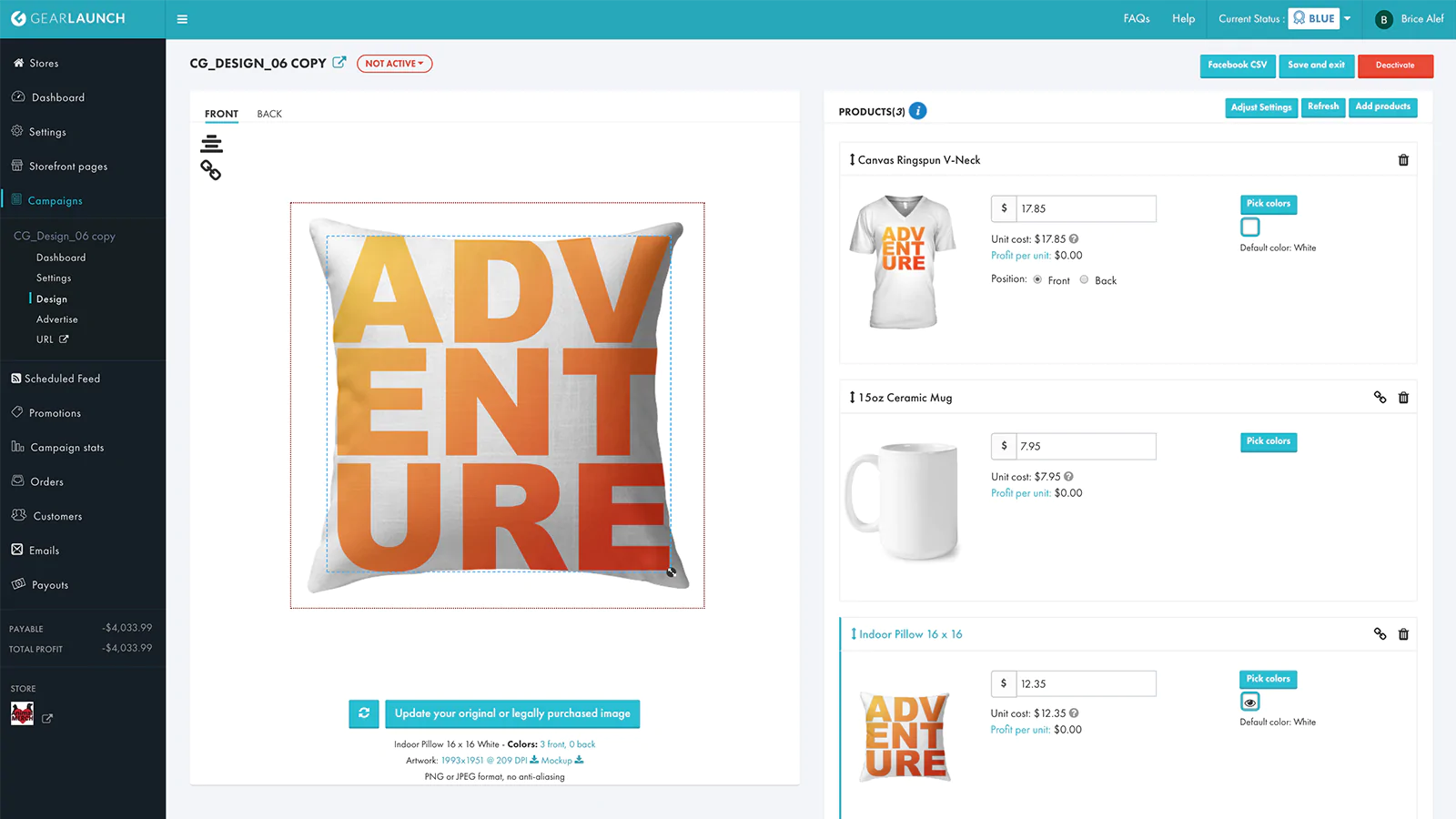Select the Back position radio button
The image size is (1456, 819).
[x=1084, y=280]
